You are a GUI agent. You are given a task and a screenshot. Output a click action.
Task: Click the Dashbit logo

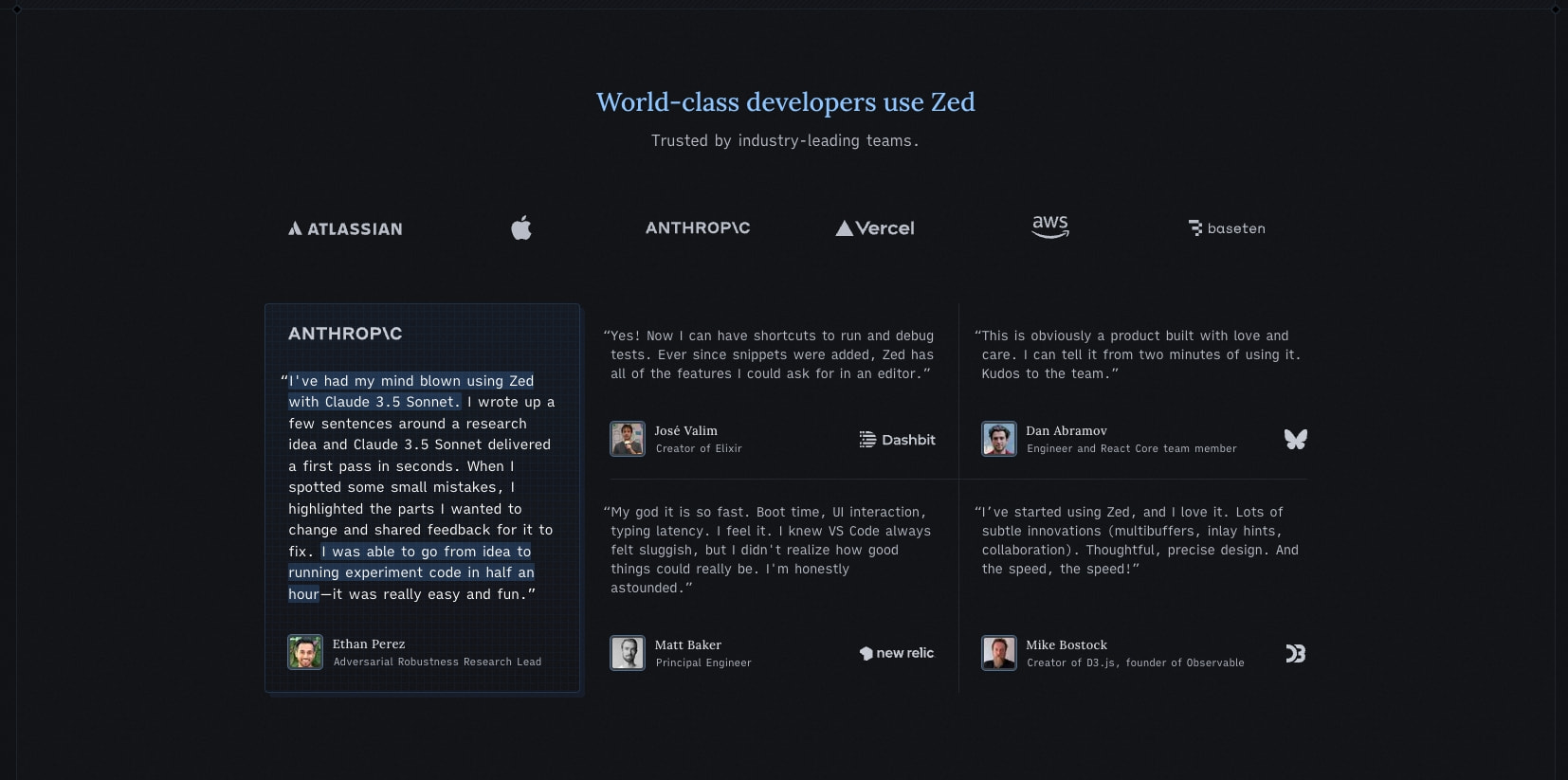click(x=897, y=440)
